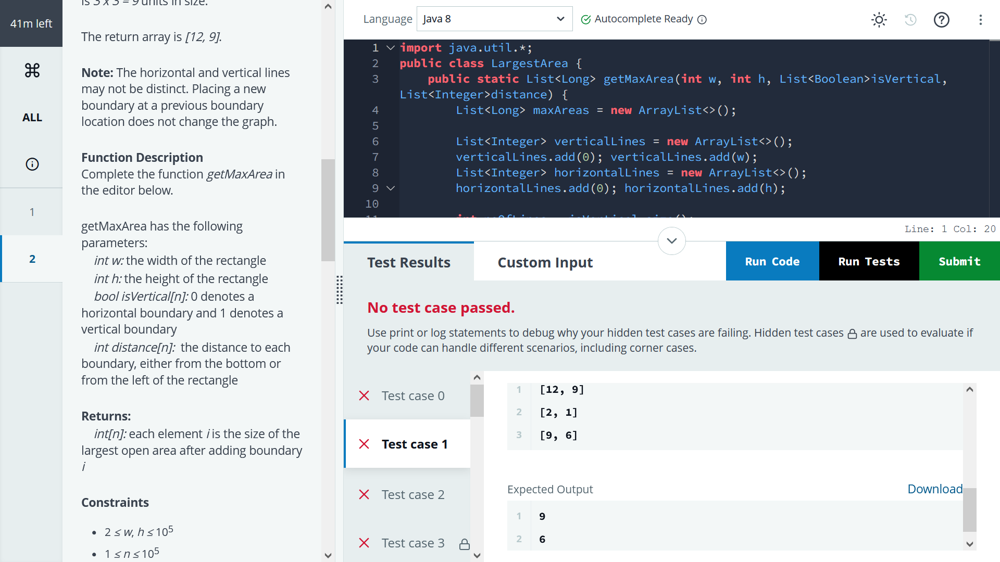Screen dimensions: 1000x562
Task: Collapse the test results panel with chevron
Action: click(671, 241)
